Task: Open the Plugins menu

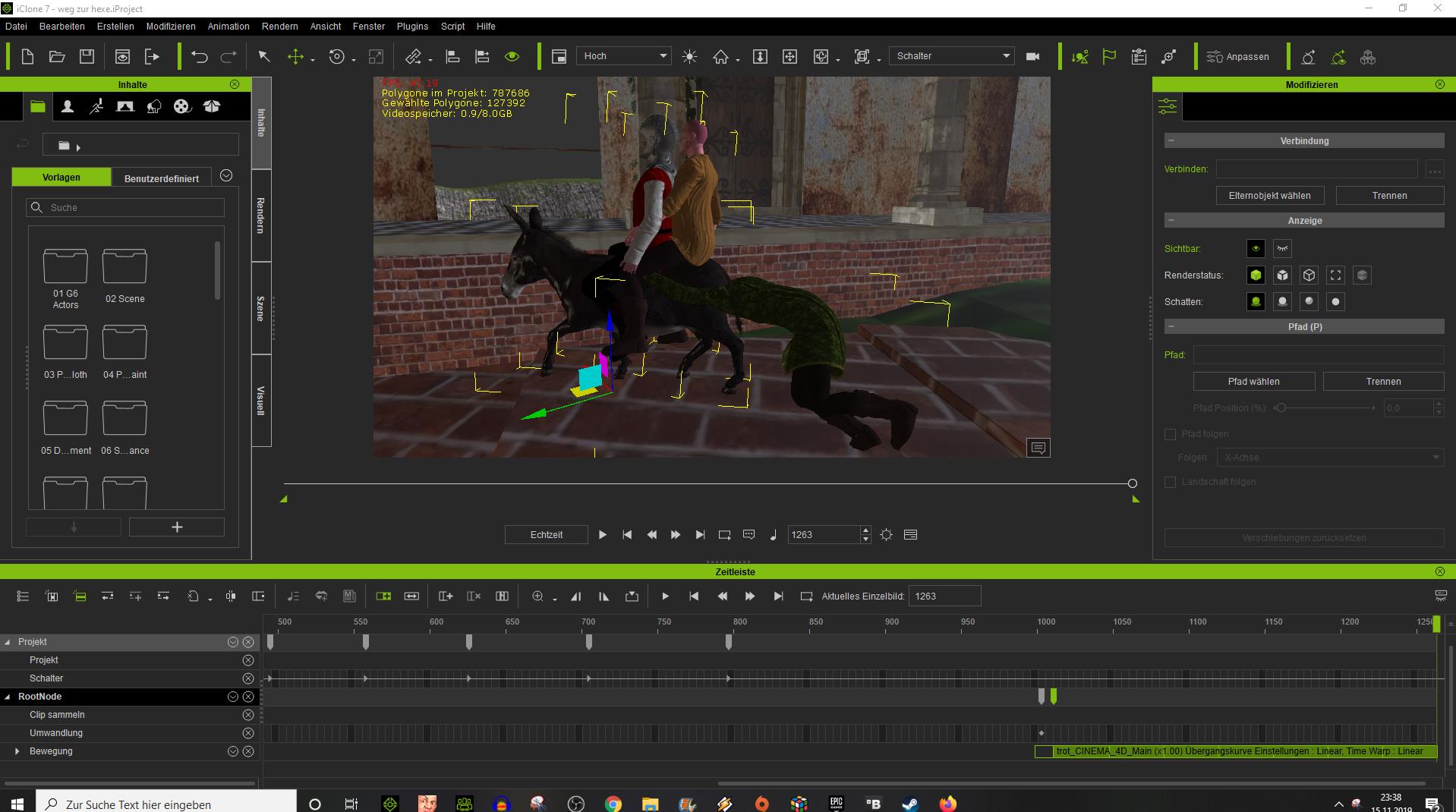Action: tap(412, 26)
